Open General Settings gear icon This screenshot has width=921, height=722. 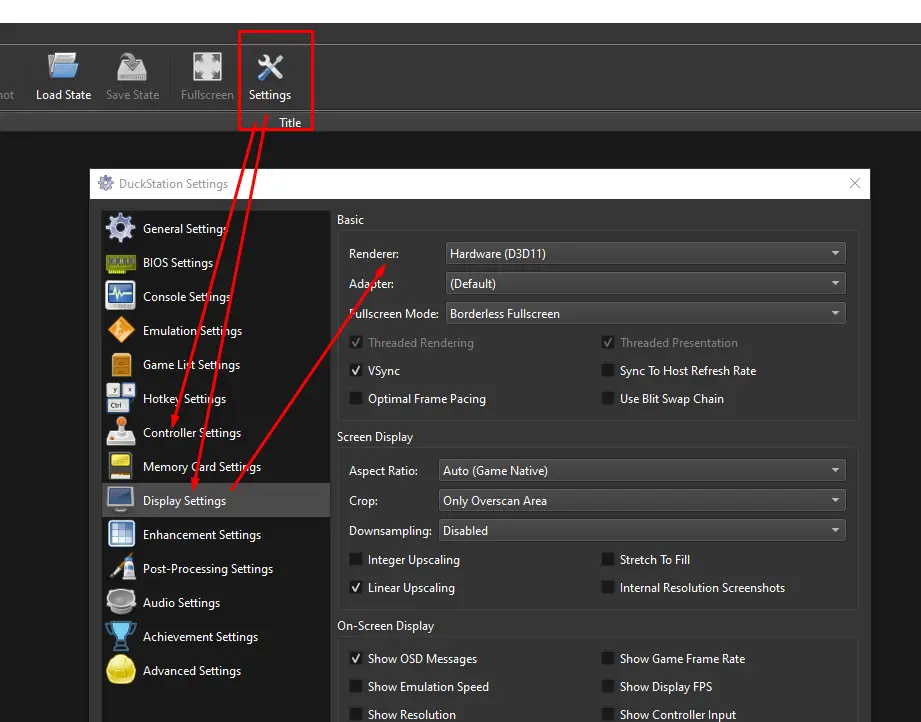[x=121, y=228]
